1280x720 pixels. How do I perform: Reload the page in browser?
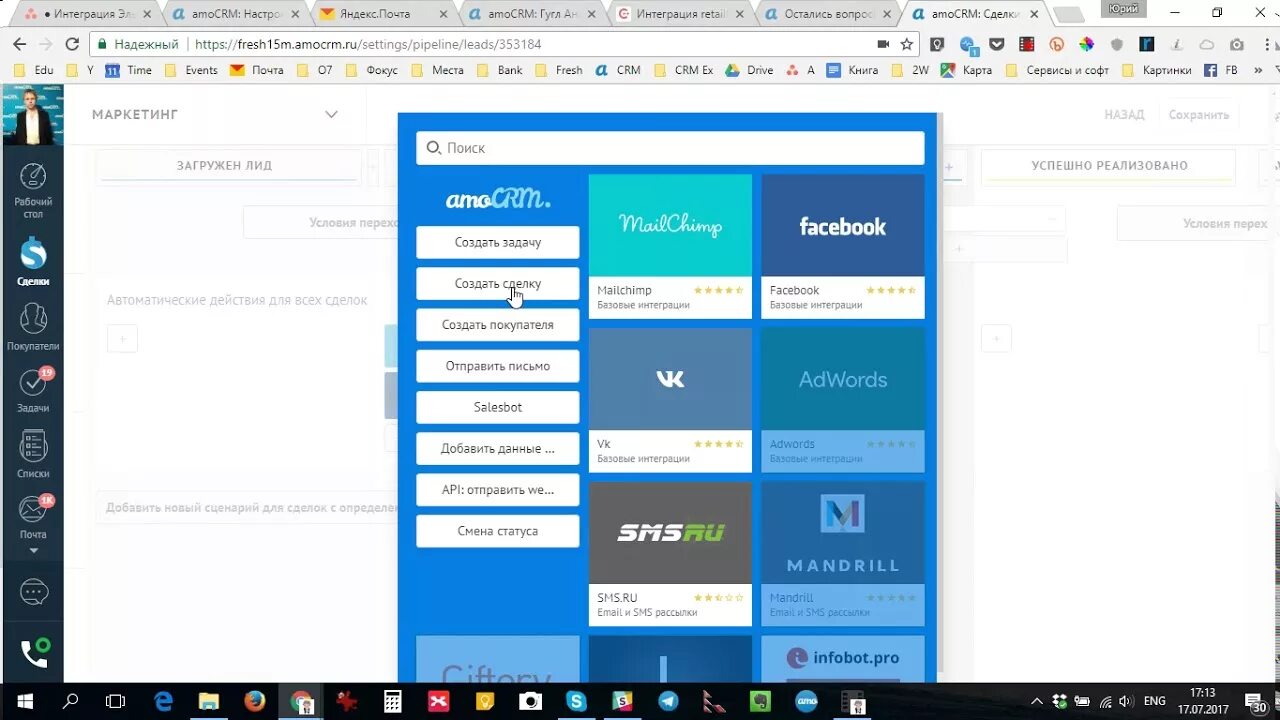(x=72, y=45)
